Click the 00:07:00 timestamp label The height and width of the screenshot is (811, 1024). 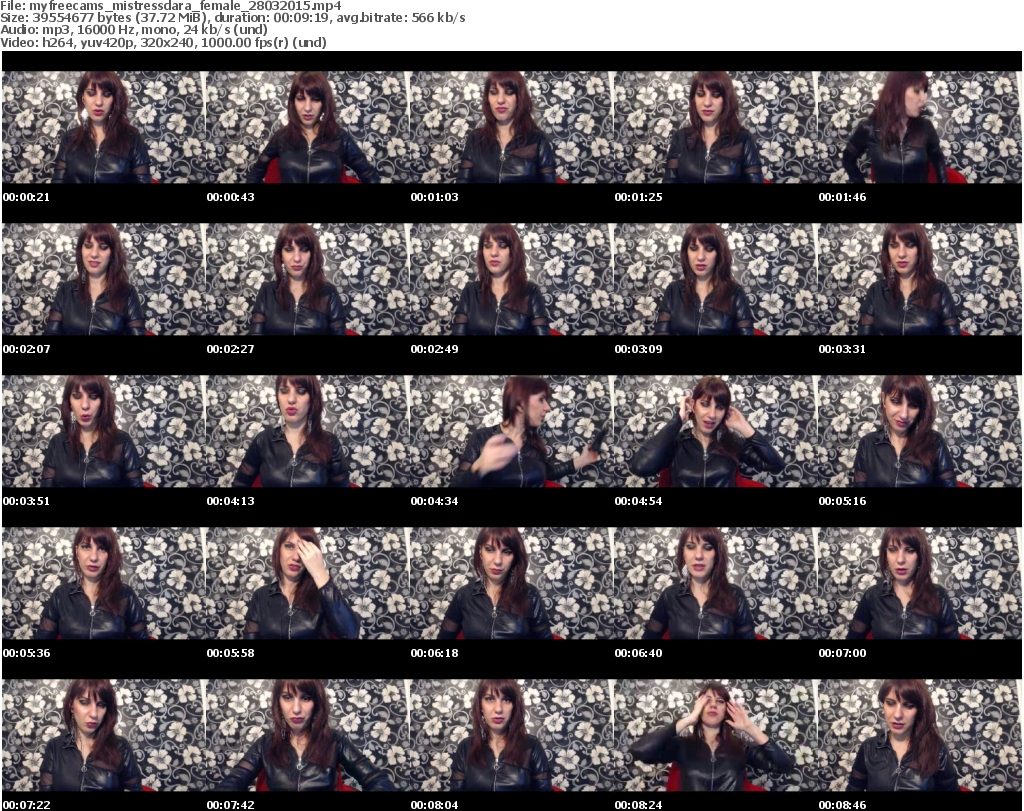(842, 653)
